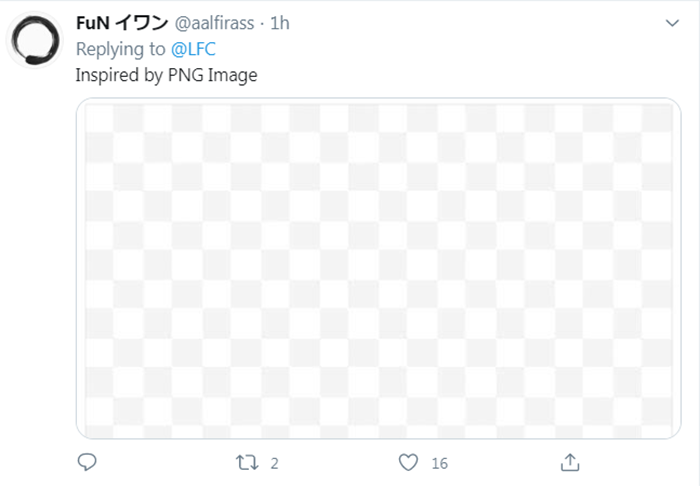
Task: Reply using the speech bubble icon
Action: (x=87, y=462)
